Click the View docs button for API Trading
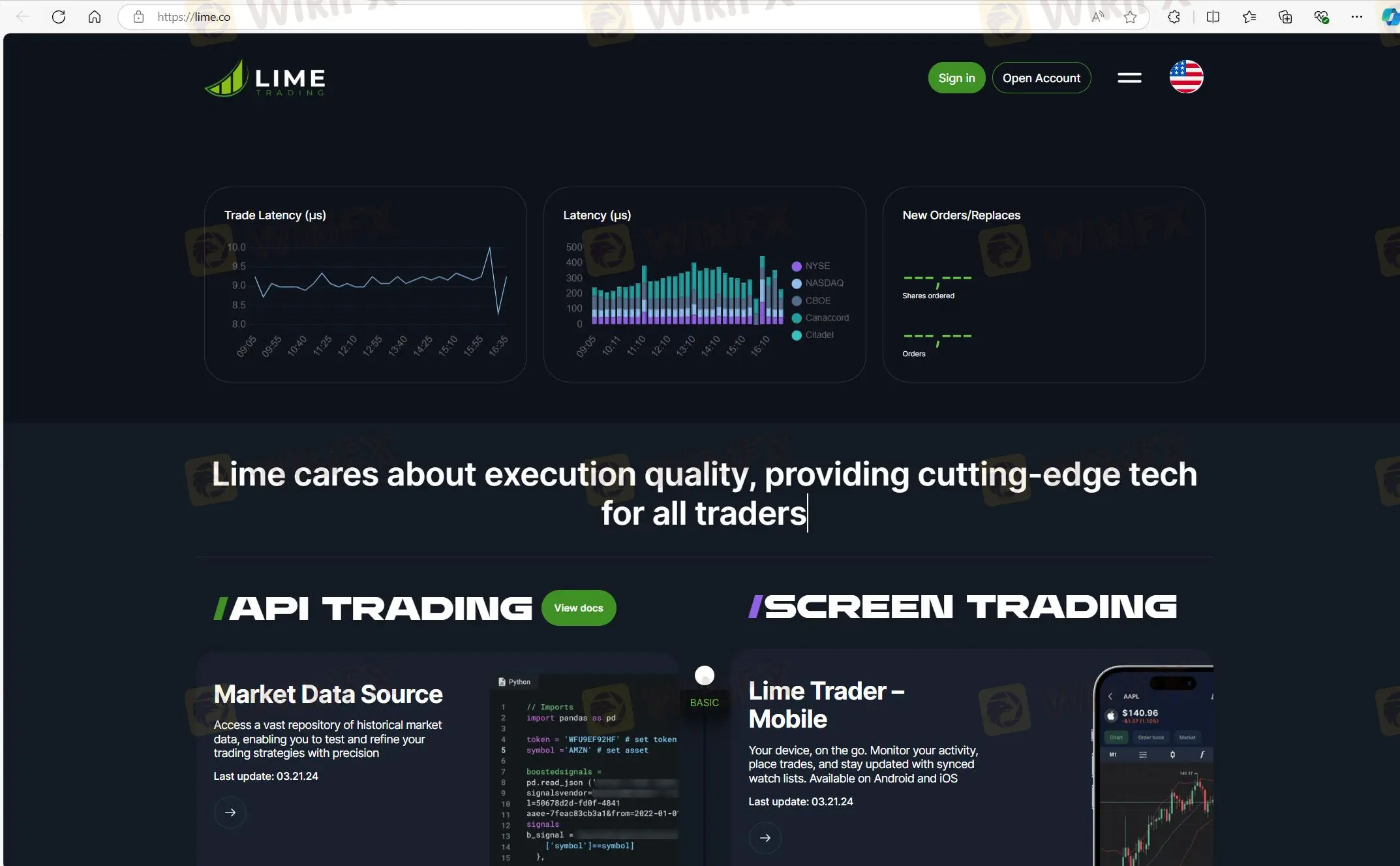Screen dimensions: 1400x866 click(578, 608)
